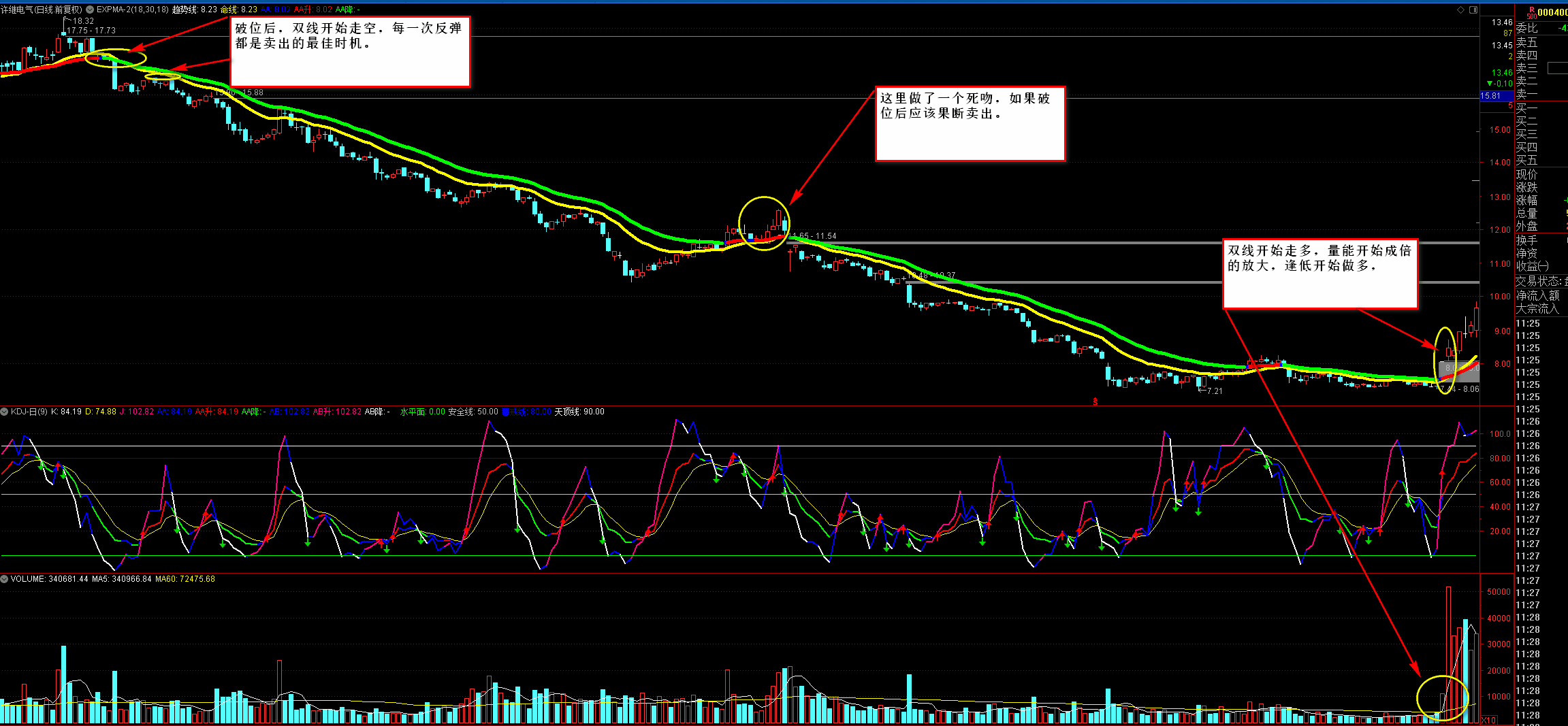
Task: Click the 趋势线: 8.23 value
Action: (x=195, y=10)
